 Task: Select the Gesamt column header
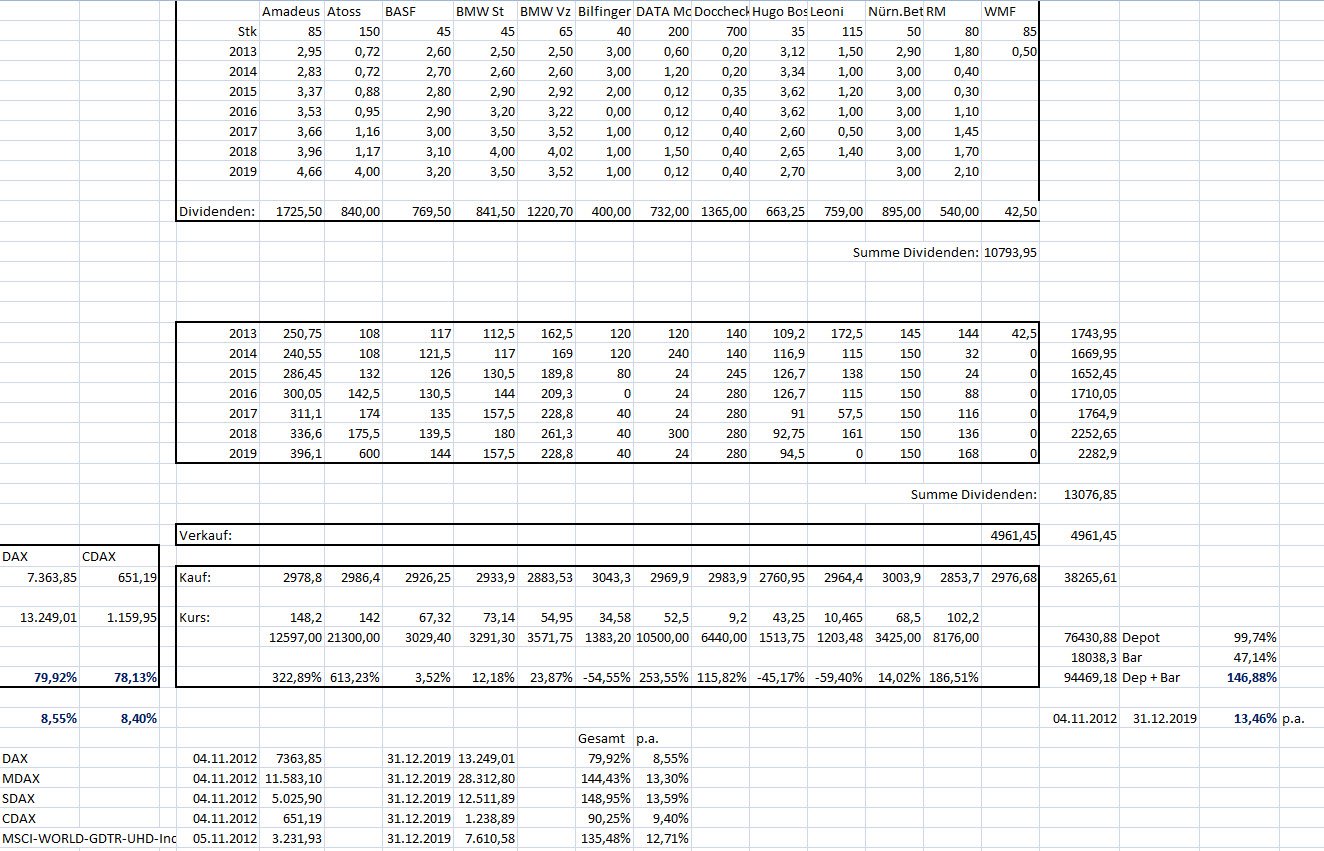[x=601, y=738]
